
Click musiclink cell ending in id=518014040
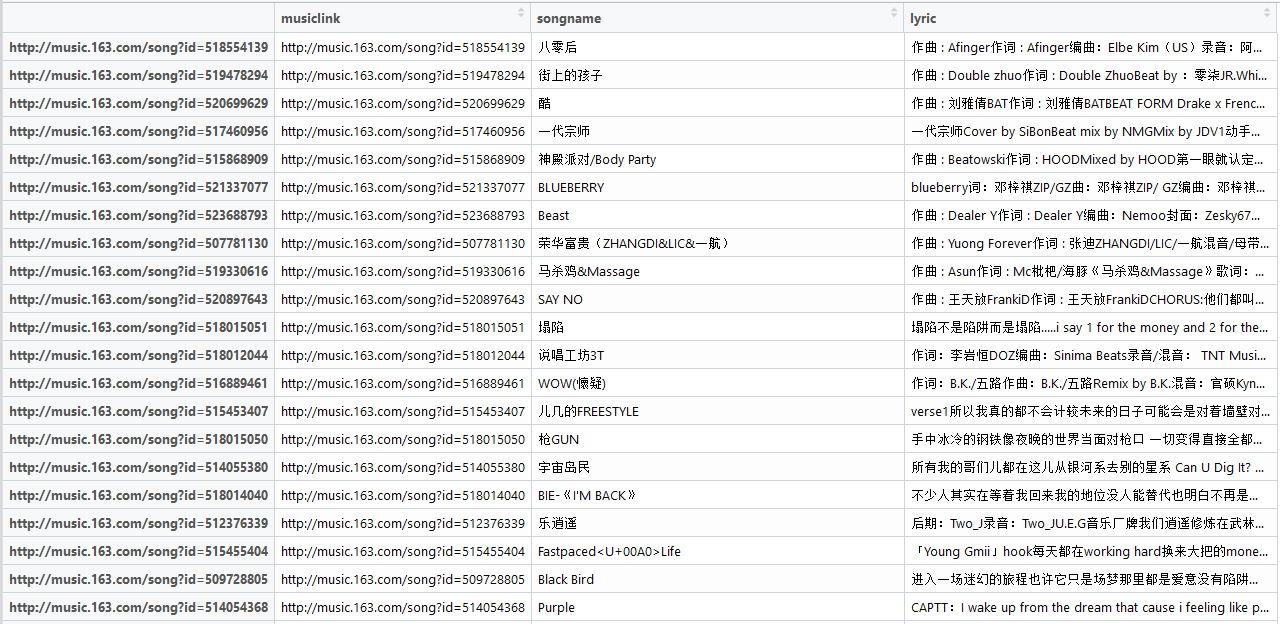click(x=403, y=495)
